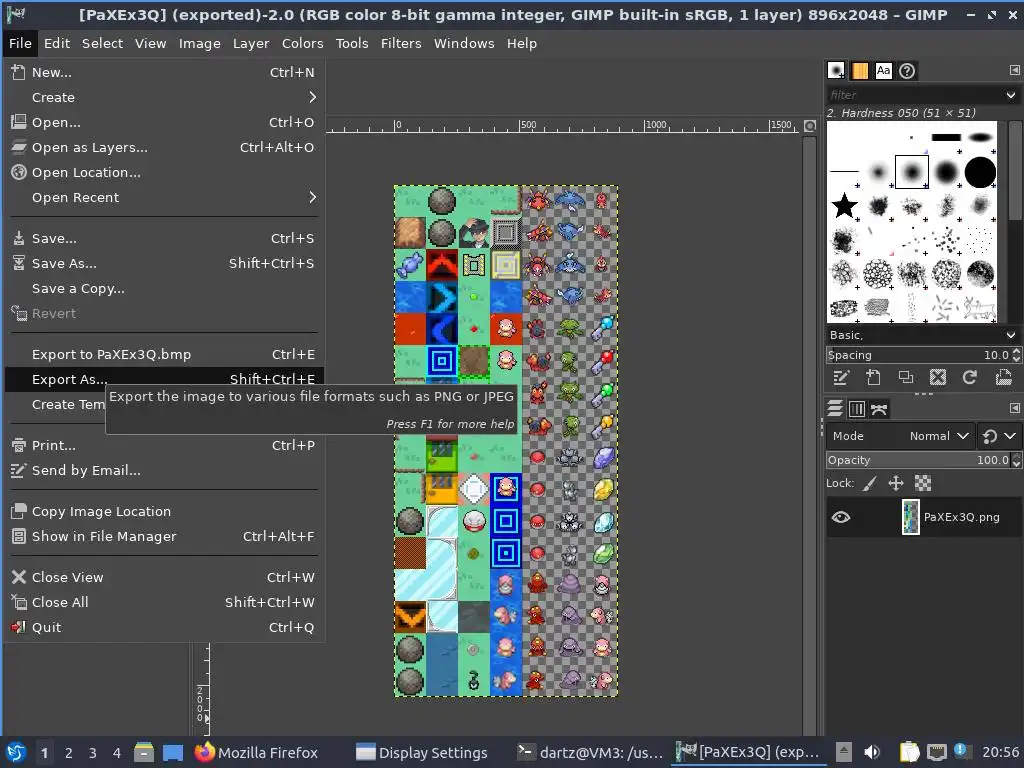Open the clipboard manager tray icon
The width and height of the screenshot is (1024, 768).
click(909, 752)
